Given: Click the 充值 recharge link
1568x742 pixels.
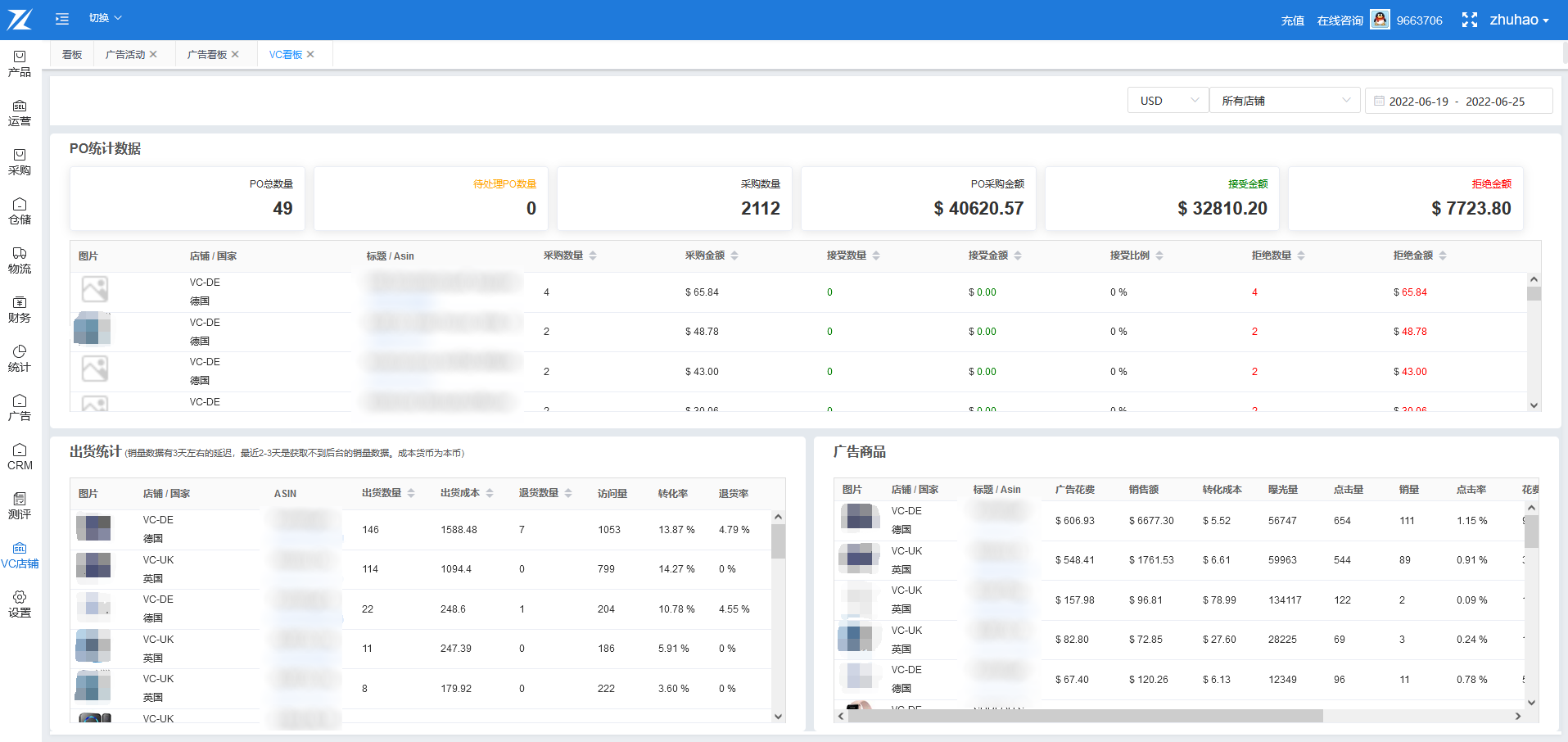Looking at the screenshot, I should [1292, 20].
